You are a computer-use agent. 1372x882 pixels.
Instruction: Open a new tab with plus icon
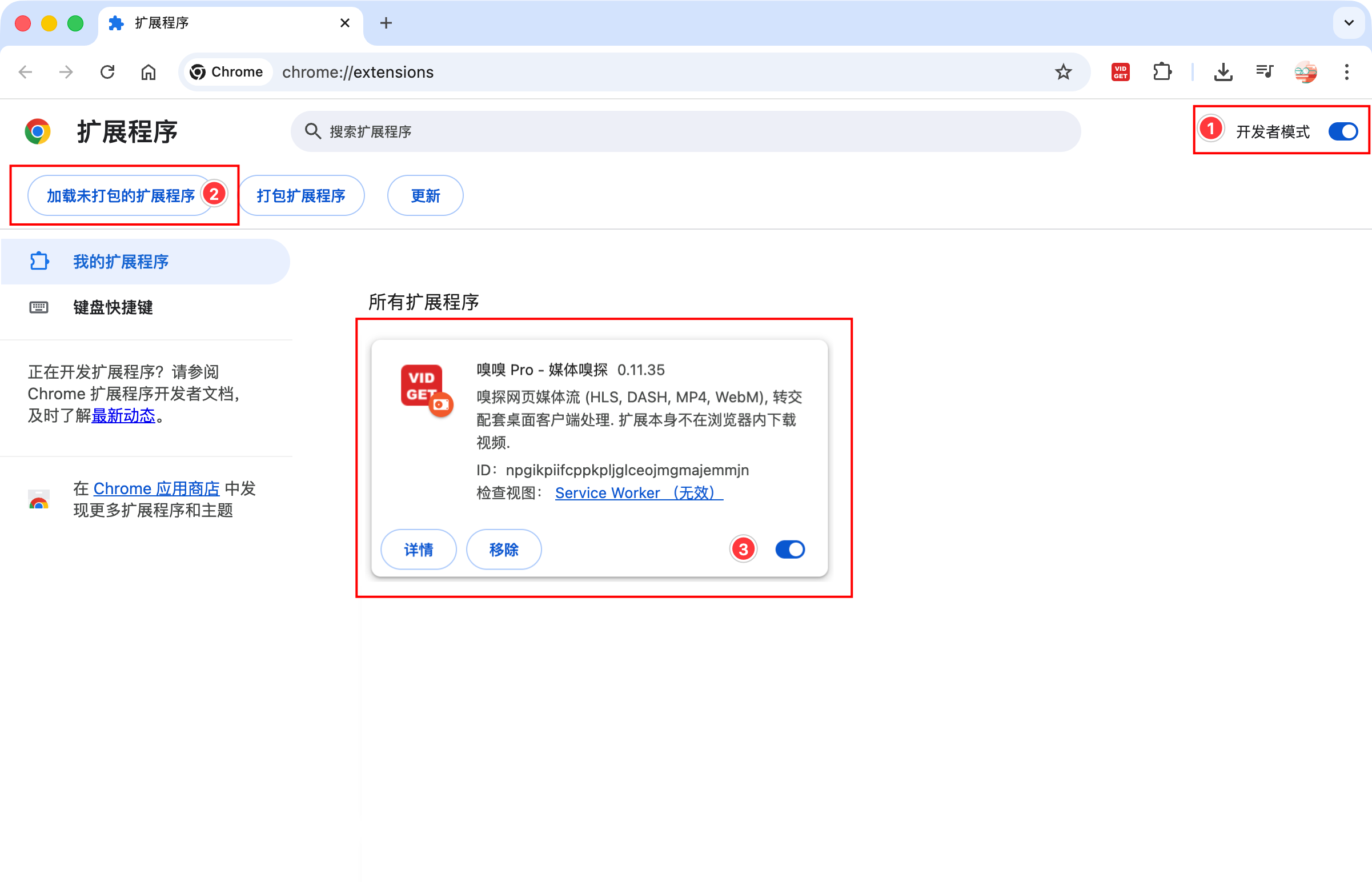pyautogui.click(x=386, y=23)
